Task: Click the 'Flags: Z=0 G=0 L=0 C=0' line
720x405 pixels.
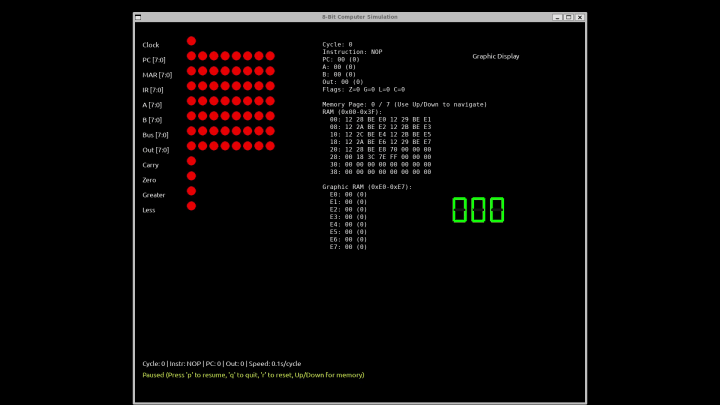Action: pyautogui.click(x=364, y=90)
